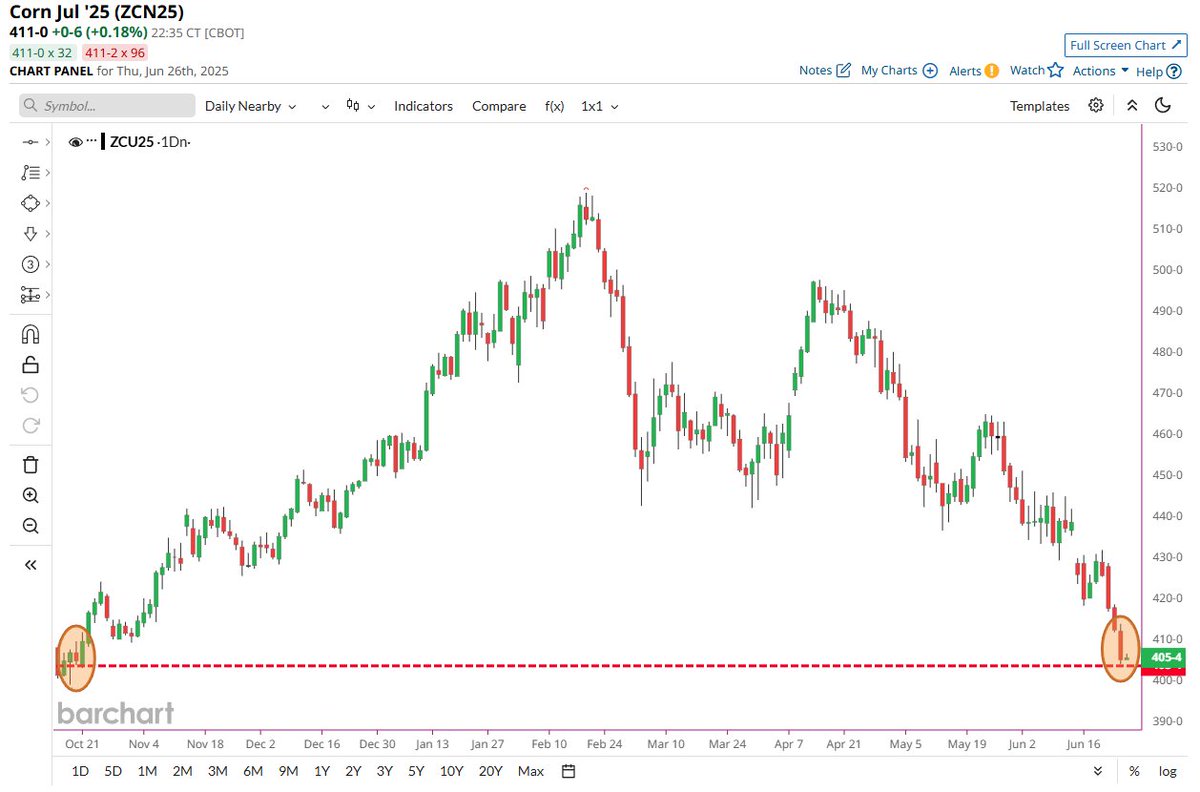Open Alerts with the orange icon
This screenshot has height=792, width=1200.
974,70
